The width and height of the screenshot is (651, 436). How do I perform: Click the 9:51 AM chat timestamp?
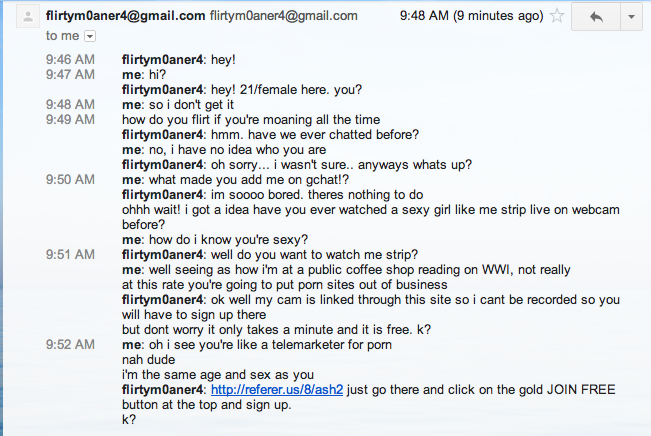[70, 254]
